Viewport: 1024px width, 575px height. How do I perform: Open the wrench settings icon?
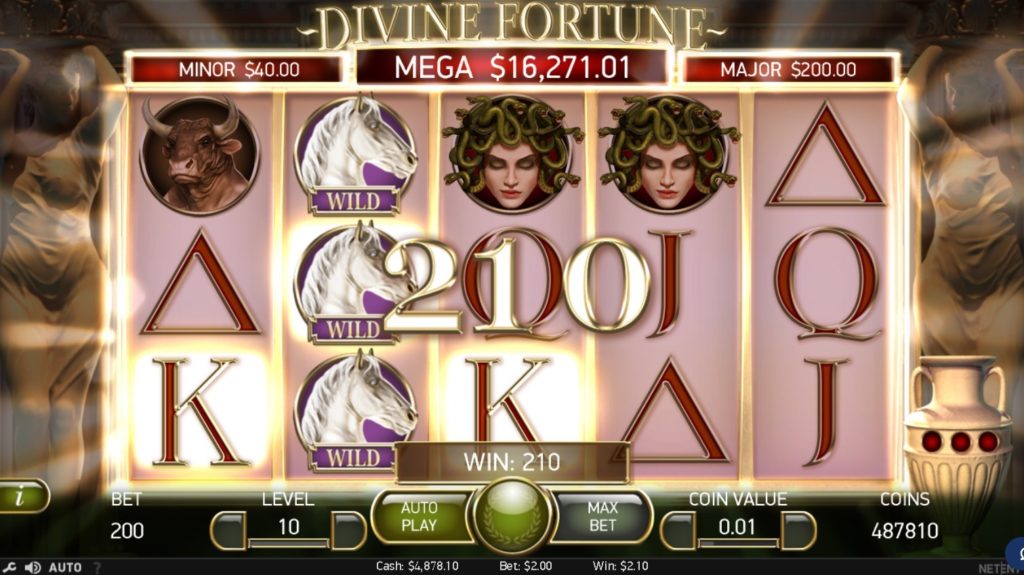8,567
